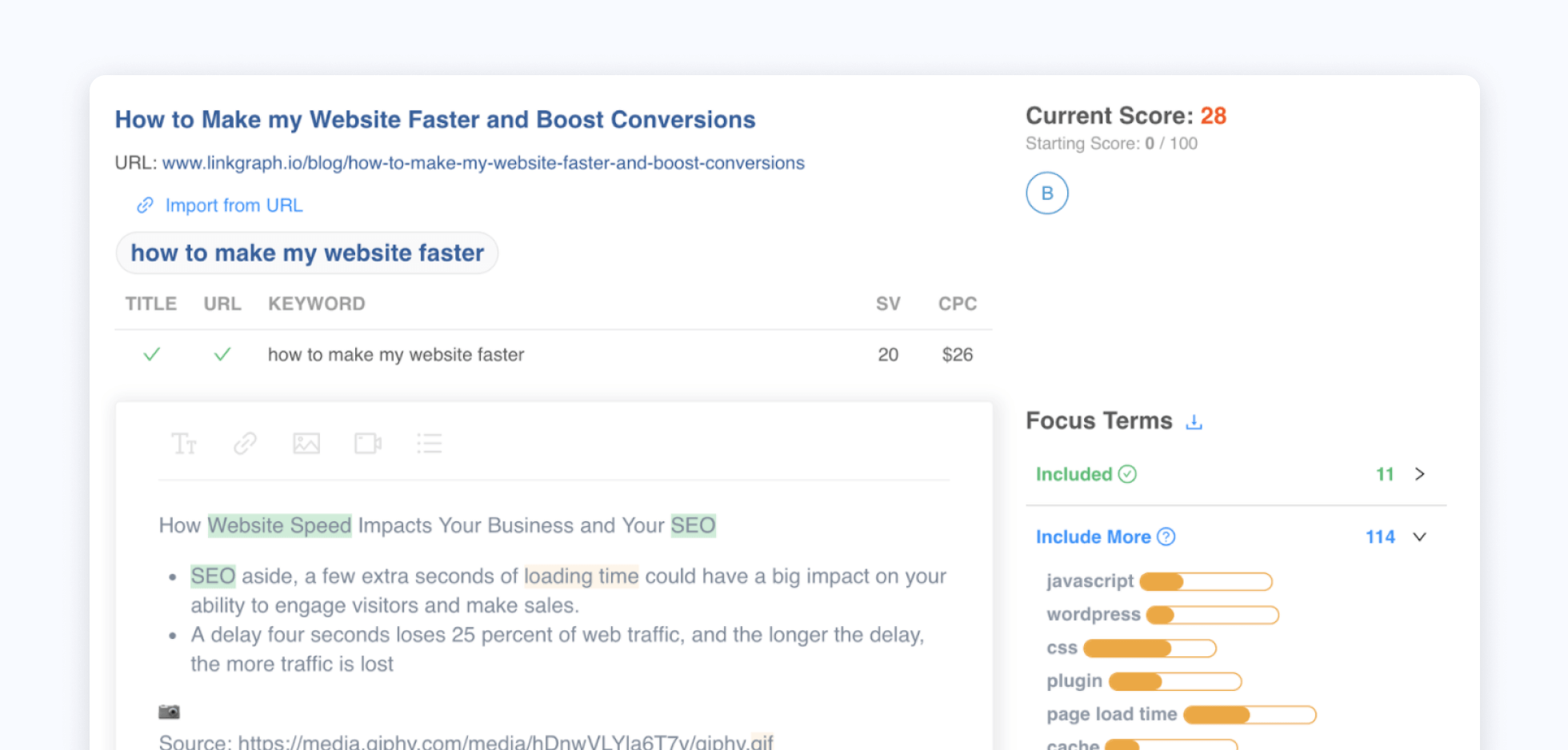
Task: Click the URL checkmark for the keyword
Action: pyautogui.click(x=222, y=354)
